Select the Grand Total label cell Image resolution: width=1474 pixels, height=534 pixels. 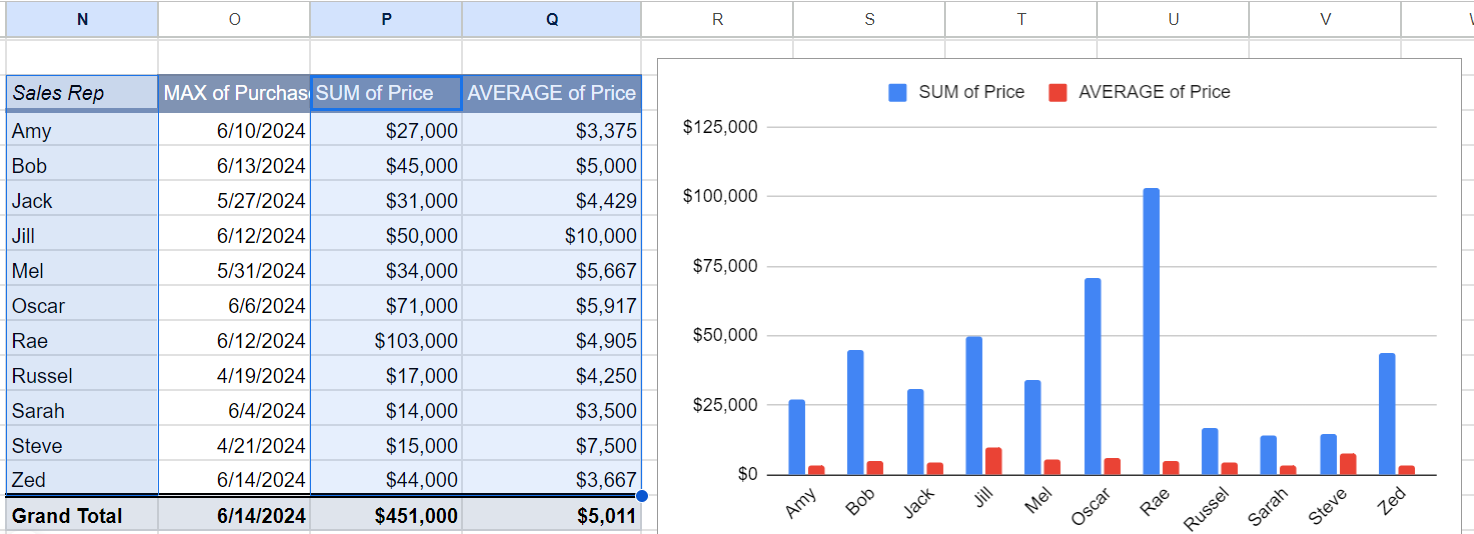[82, 516]
